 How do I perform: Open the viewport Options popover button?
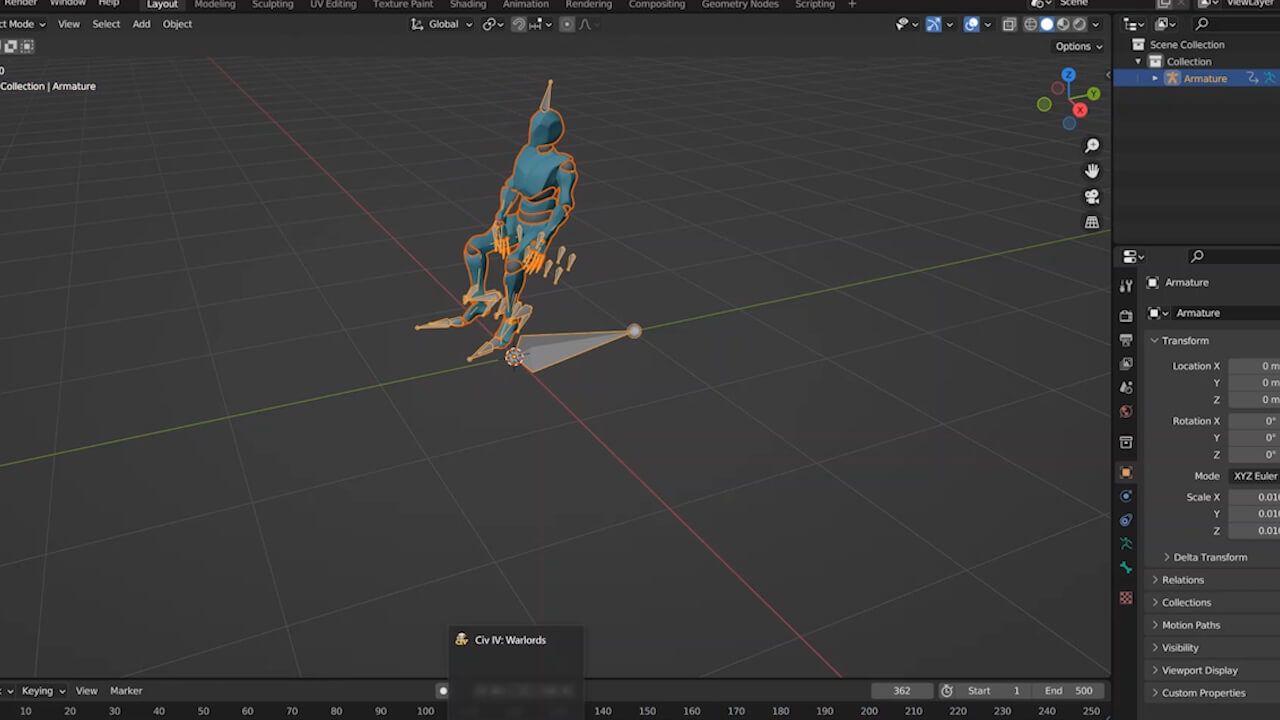pos(1078,46)
